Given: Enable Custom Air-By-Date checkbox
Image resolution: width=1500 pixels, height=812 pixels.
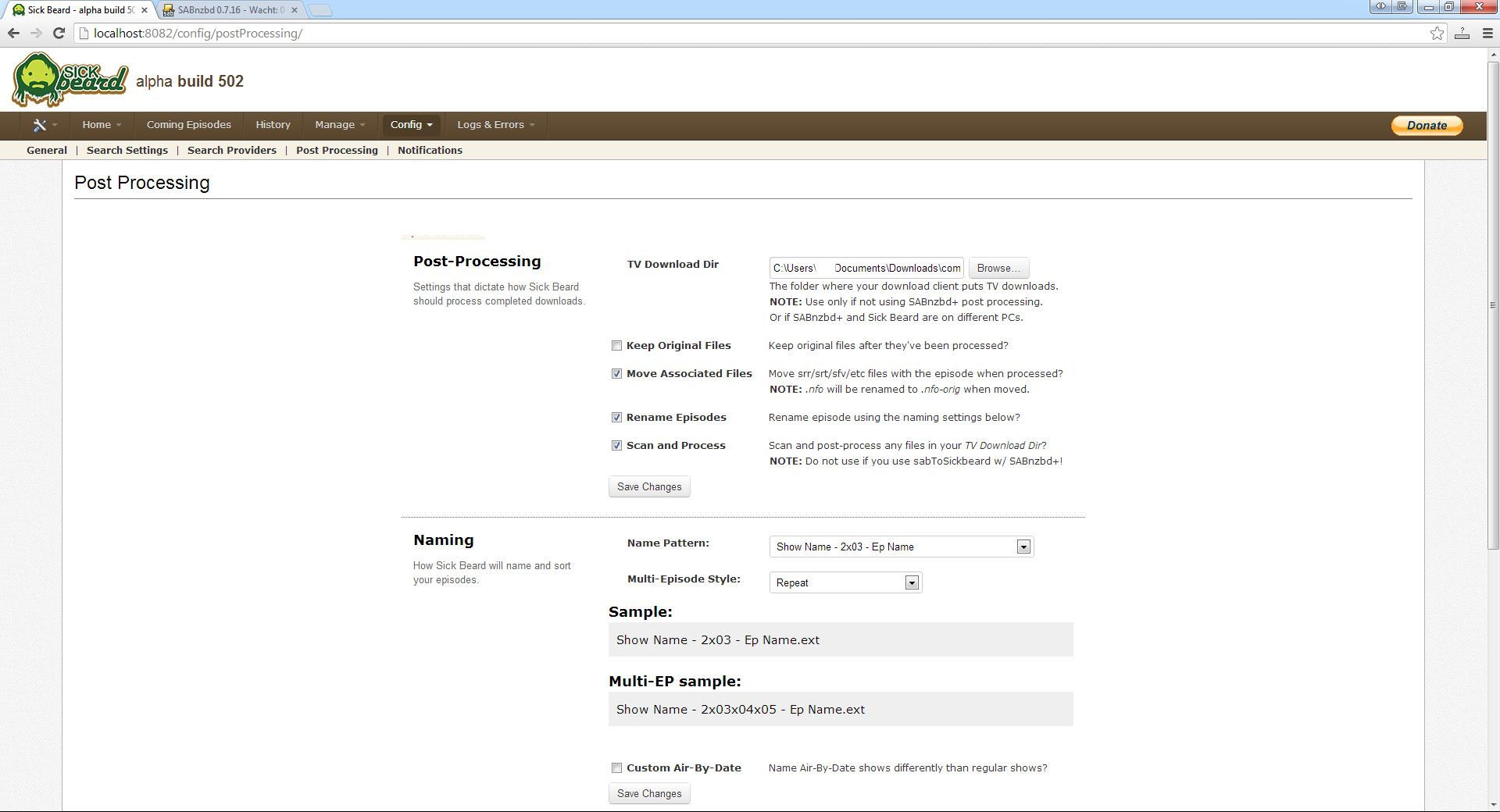Looking at the screenshot, I should tap(616, 767).
